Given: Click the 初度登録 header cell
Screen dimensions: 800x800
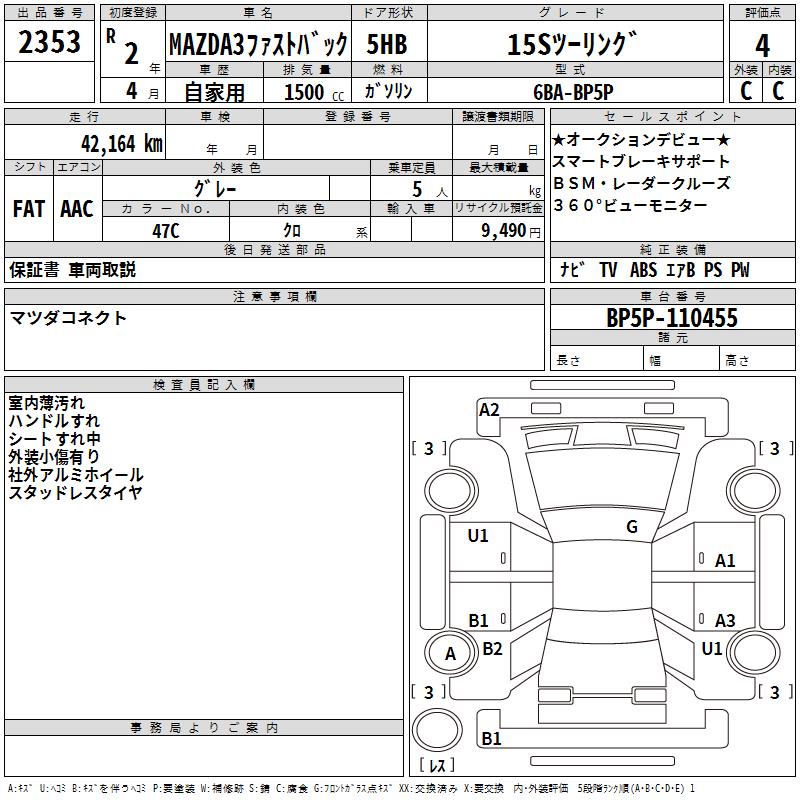Looking at the screenshot, I should coord(133,13).
